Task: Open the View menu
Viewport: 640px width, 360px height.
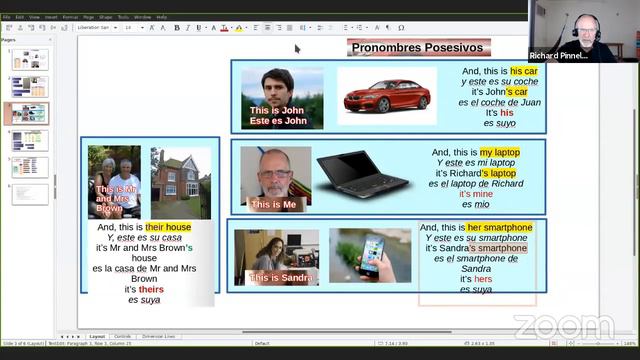Action: click(34, 17)
